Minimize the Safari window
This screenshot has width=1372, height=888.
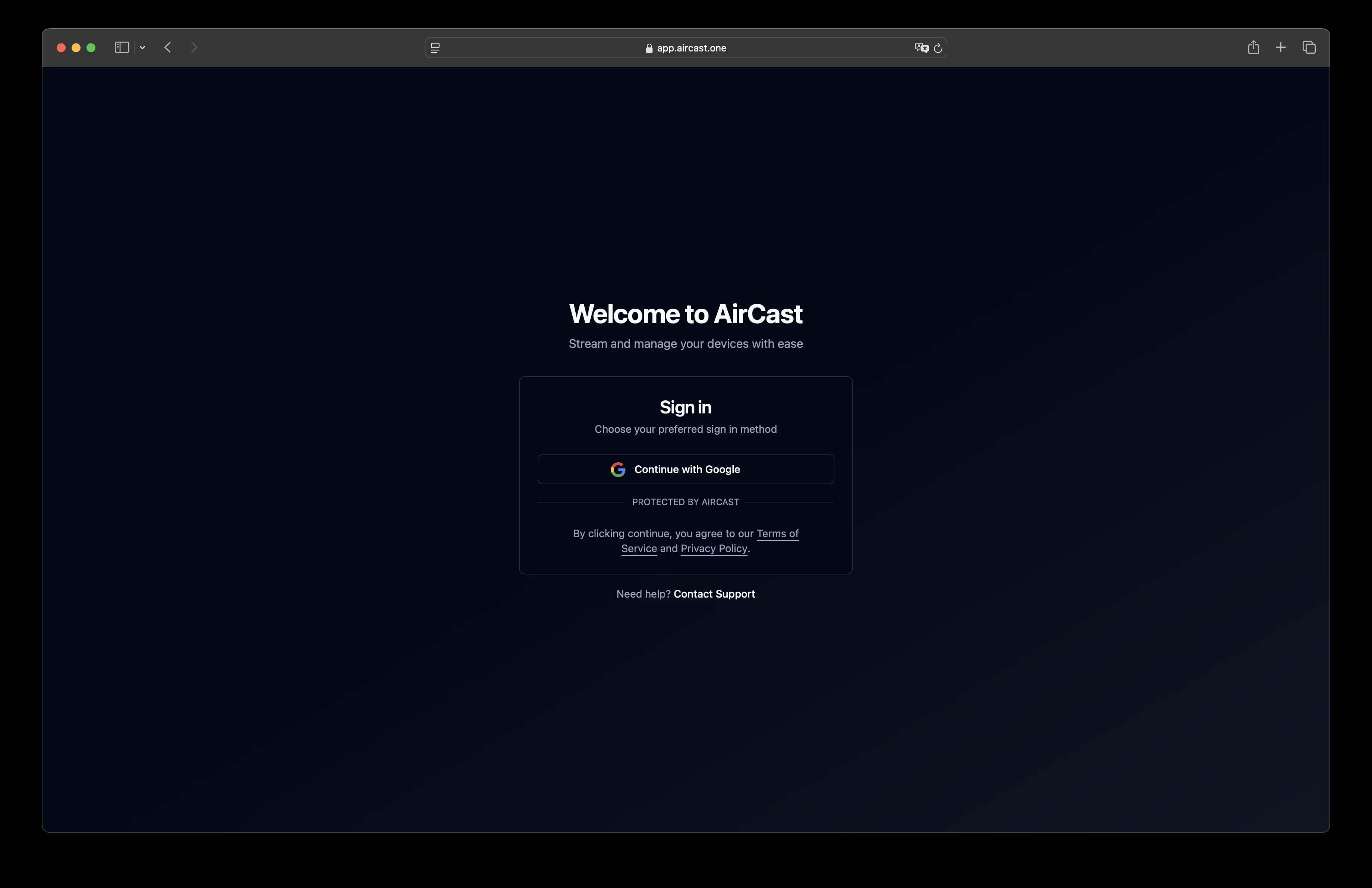pyautogui.click(x=76, y=48)
